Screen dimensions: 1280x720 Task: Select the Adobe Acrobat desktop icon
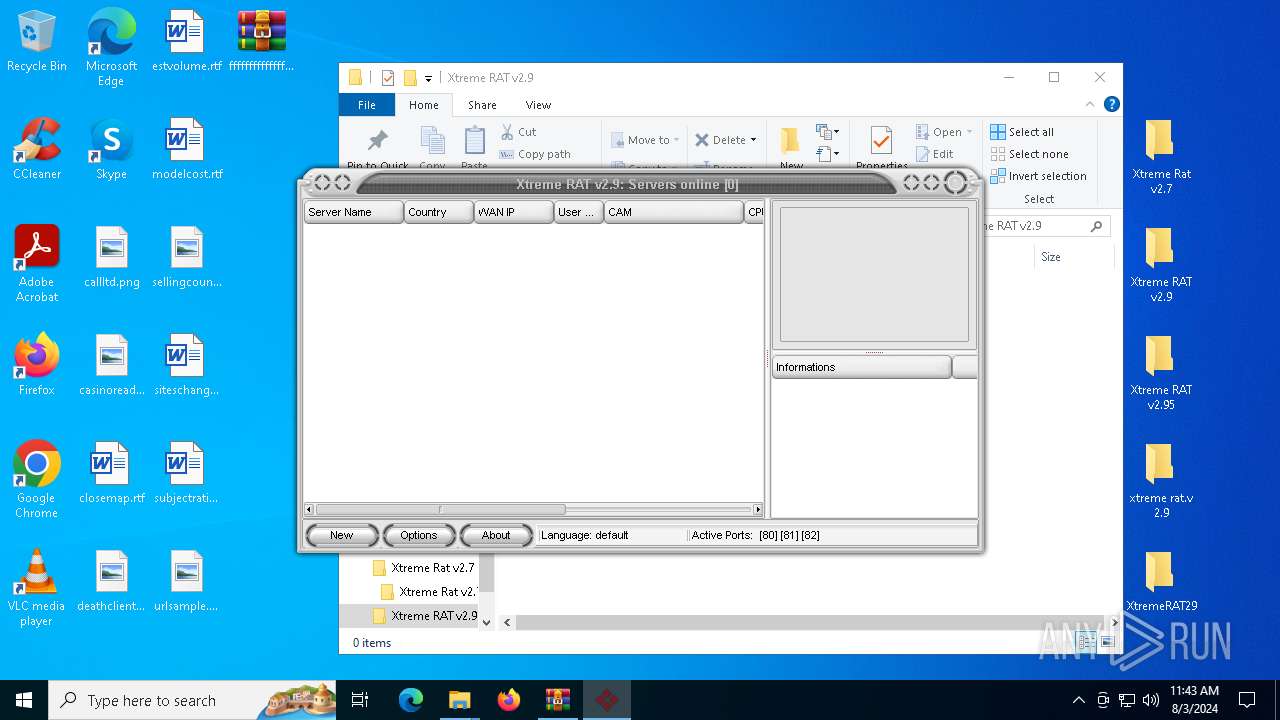(x=37, y=264)
